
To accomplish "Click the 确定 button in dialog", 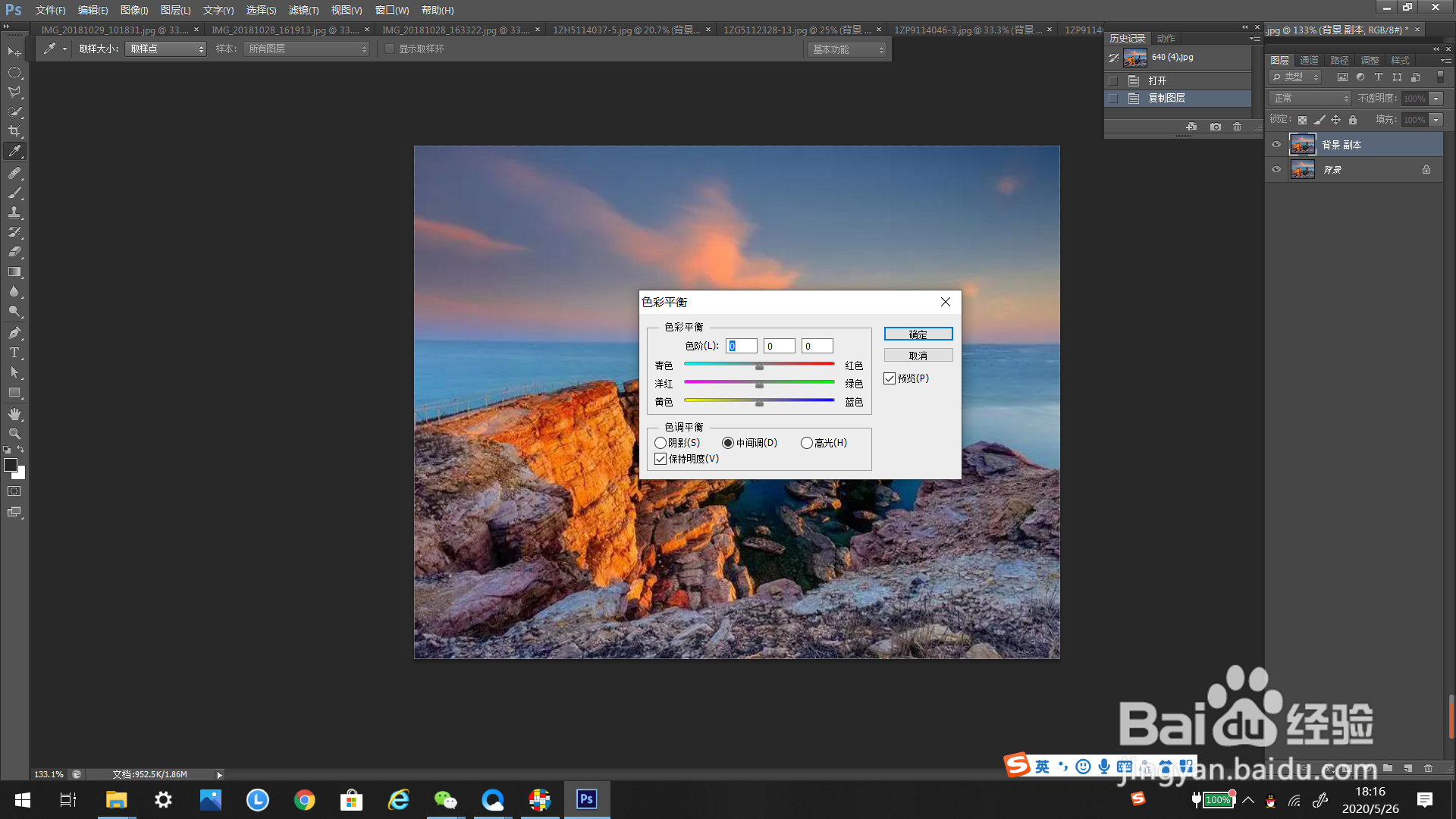I will 918,334.
